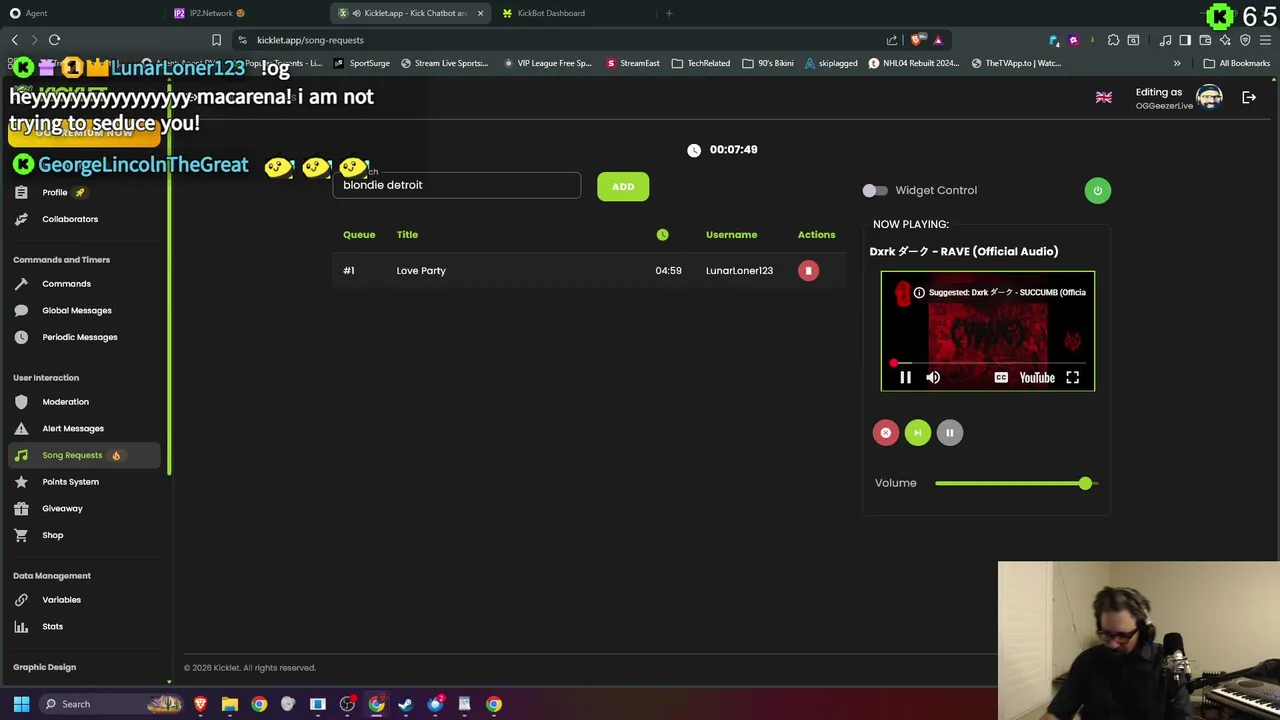Click the share page icon in address bar
The image size is (1280, 720).
click(x=892, y=40)
